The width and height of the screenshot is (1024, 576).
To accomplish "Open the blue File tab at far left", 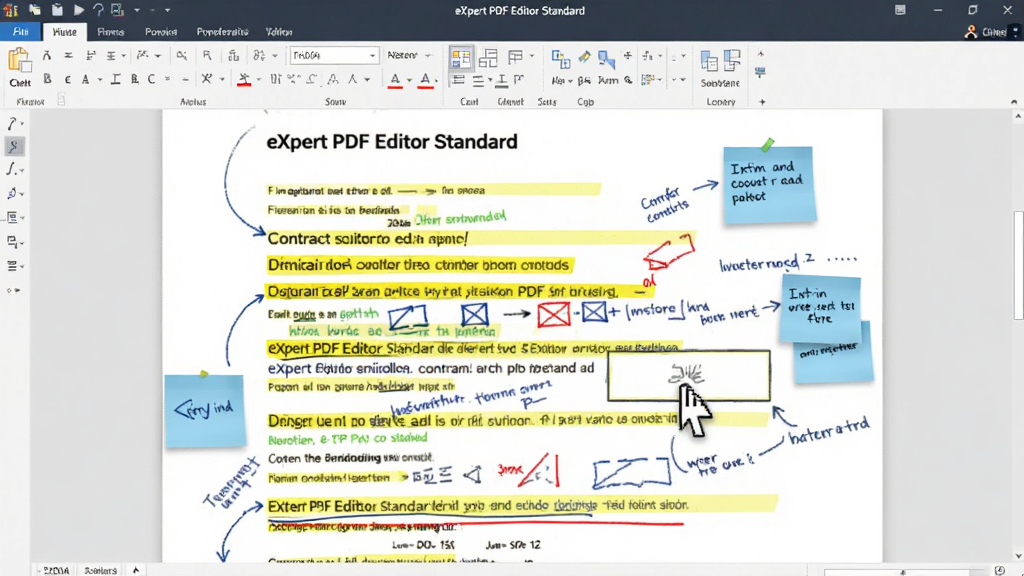I will tap(20, 31).
